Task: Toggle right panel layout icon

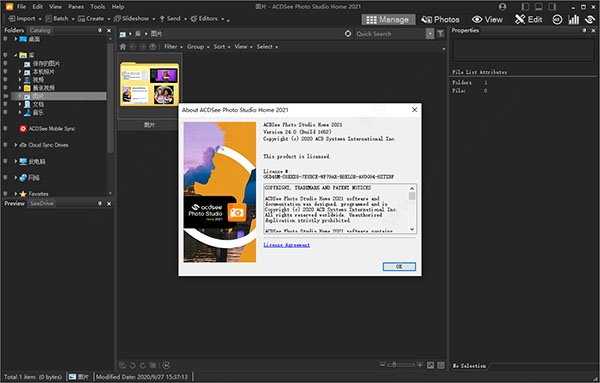Action: (552, 7)
